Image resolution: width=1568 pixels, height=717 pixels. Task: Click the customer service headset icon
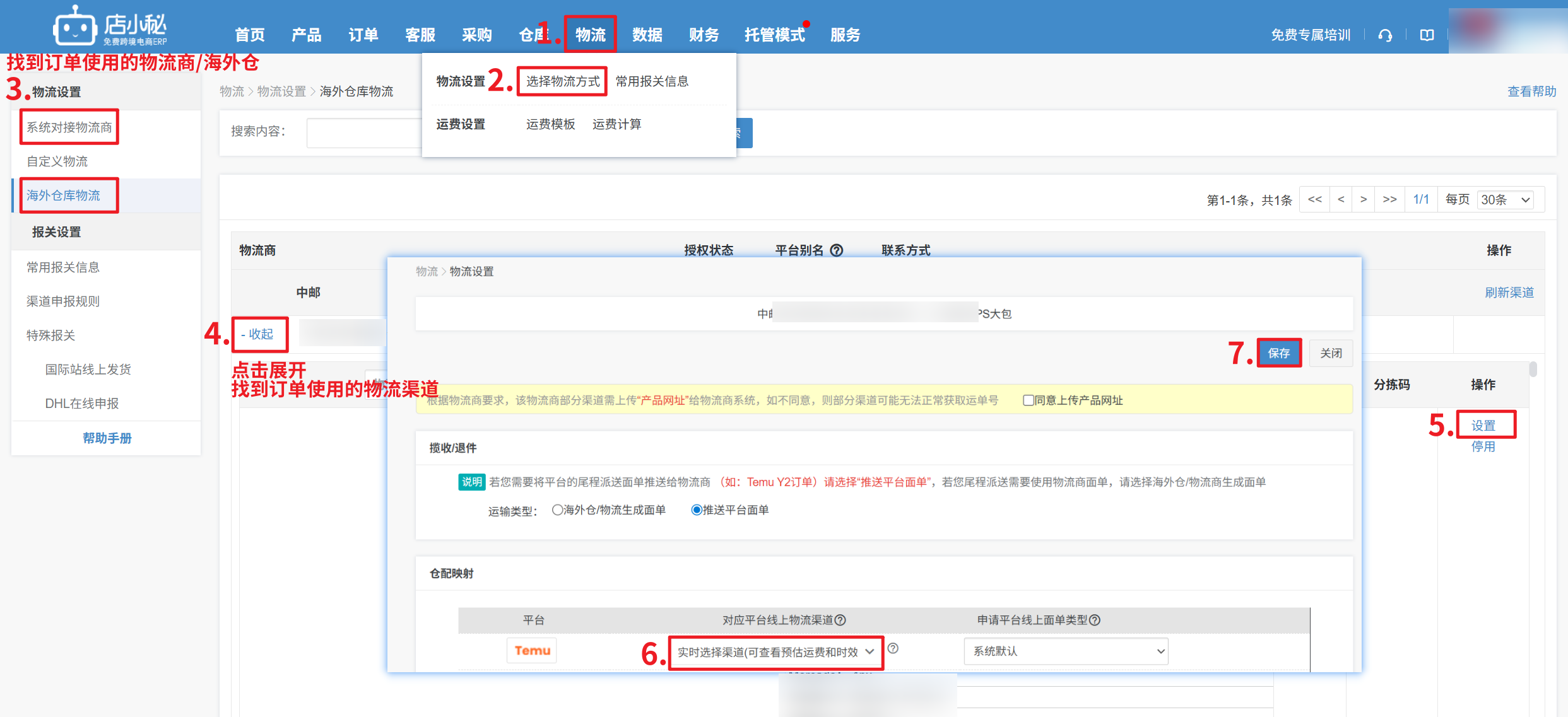click(x=1385, y=35)
